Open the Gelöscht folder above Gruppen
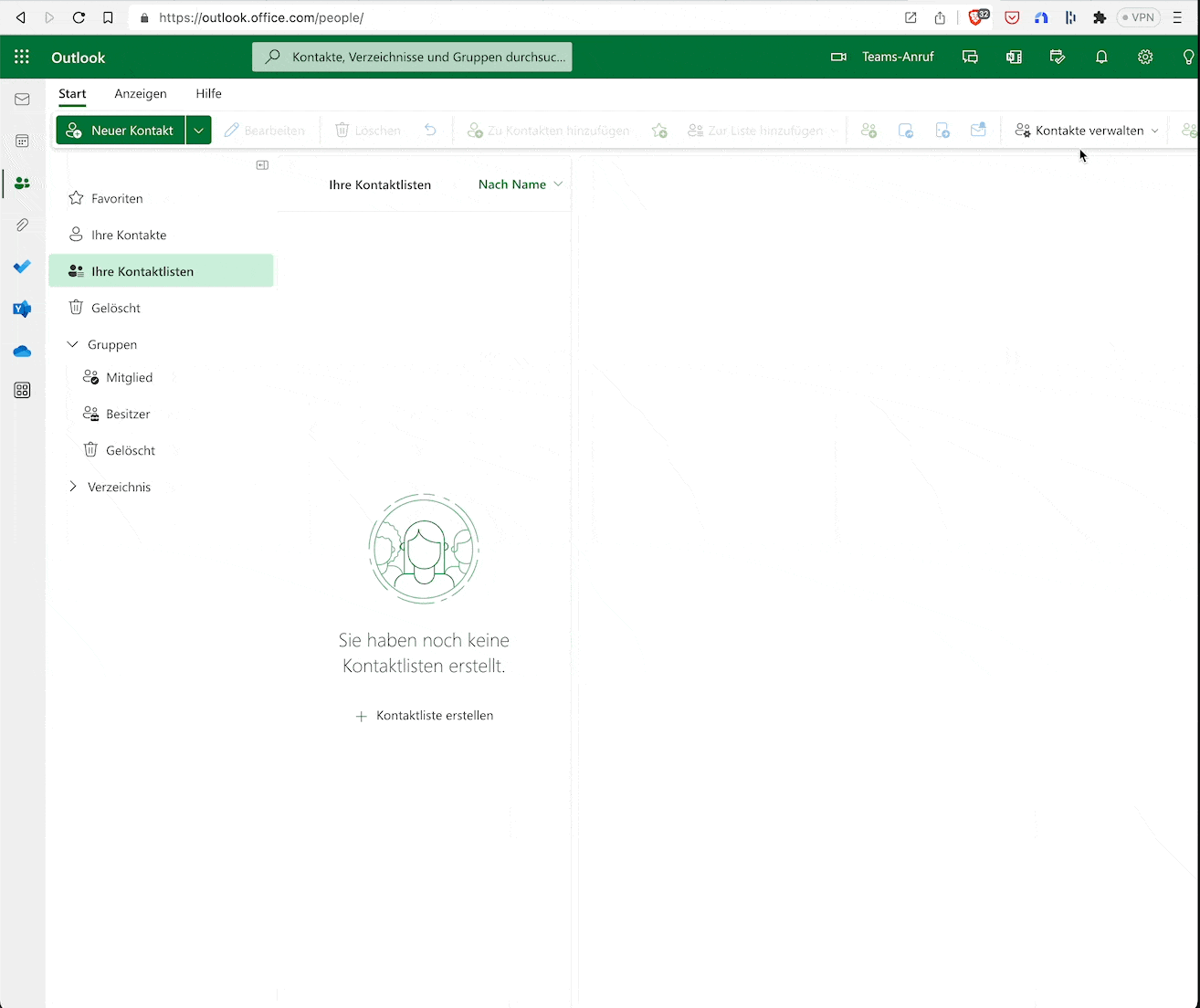Image resolution: width=1200 pixels, height=1008 pixels. tap(161, 308)
